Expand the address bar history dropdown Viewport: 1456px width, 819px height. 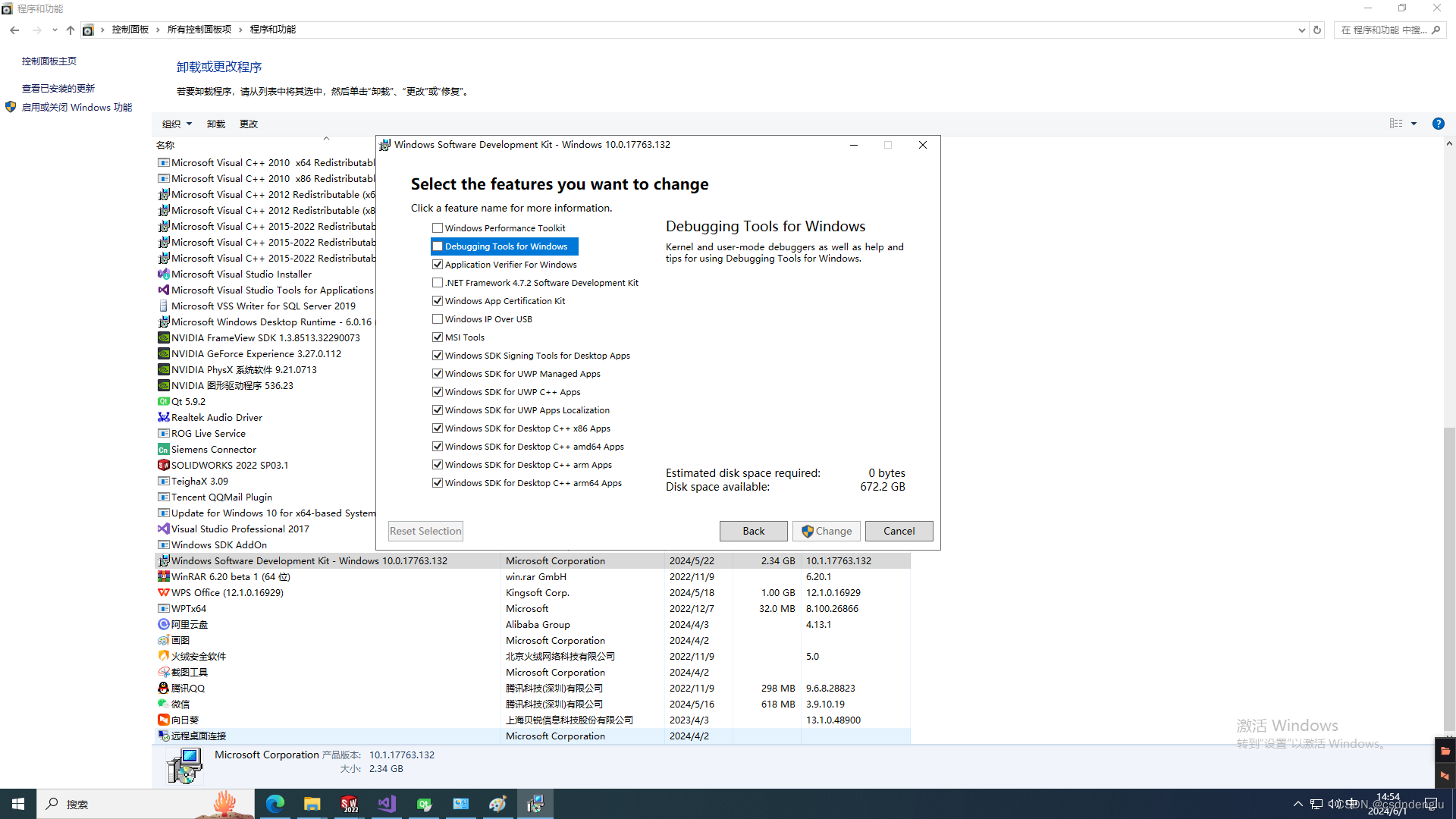click(1301, 30)
